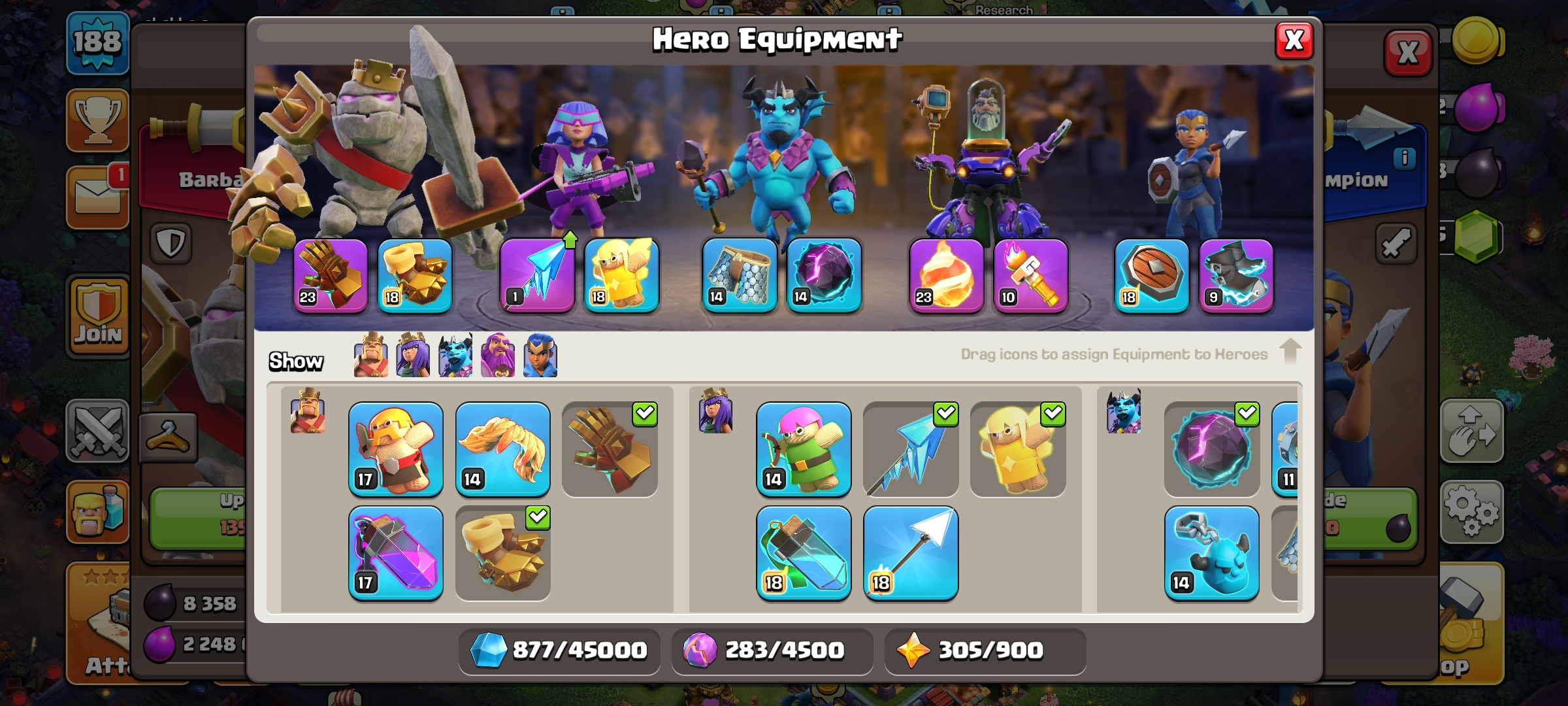The image size is (1568, 706).
Task: Click the level 1 Frozen Arrow equipped slot
Action: [x=538, y=276]
